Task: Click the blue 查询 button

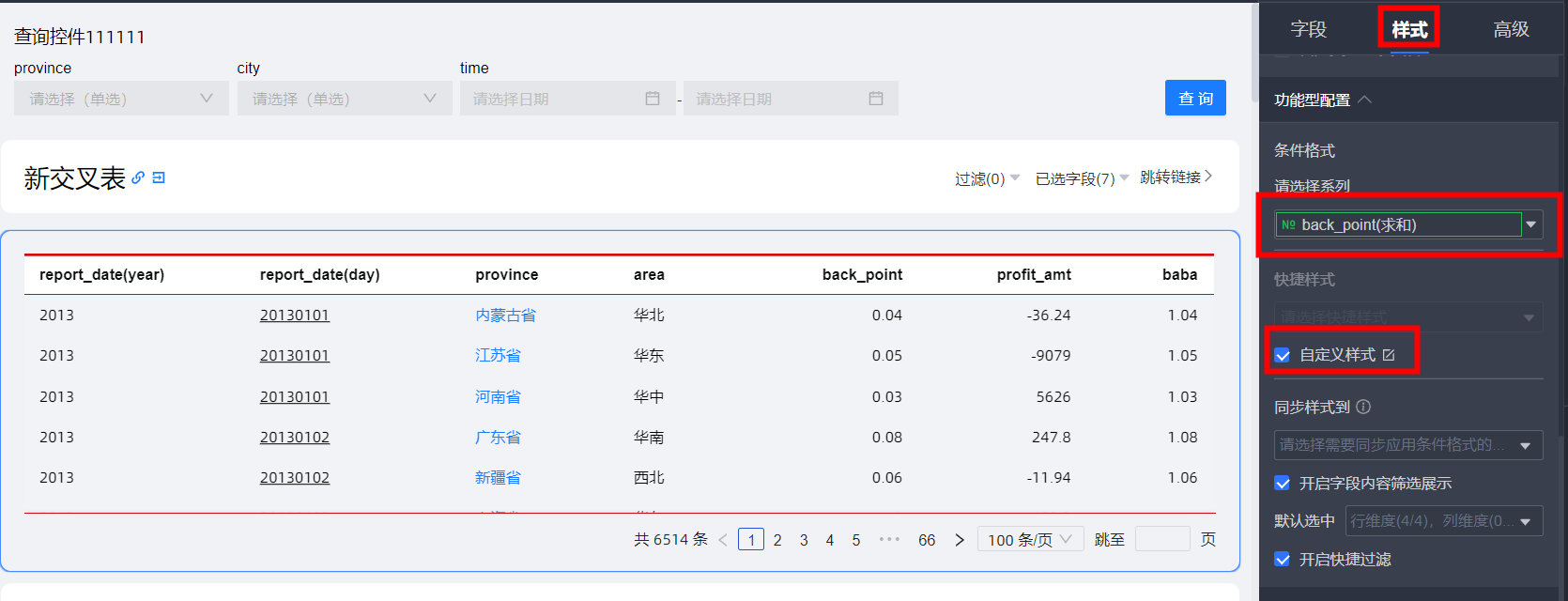Action: 1195,98
